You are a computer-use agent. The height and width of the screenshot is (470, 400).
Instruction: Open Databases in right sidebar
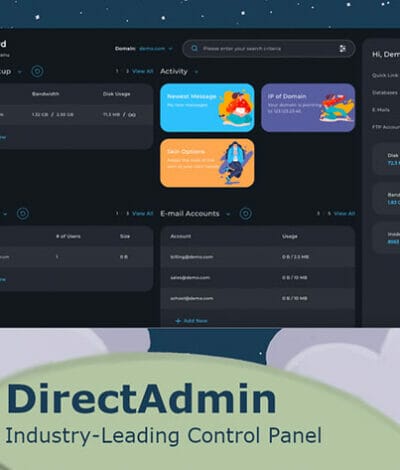[385, 93]
